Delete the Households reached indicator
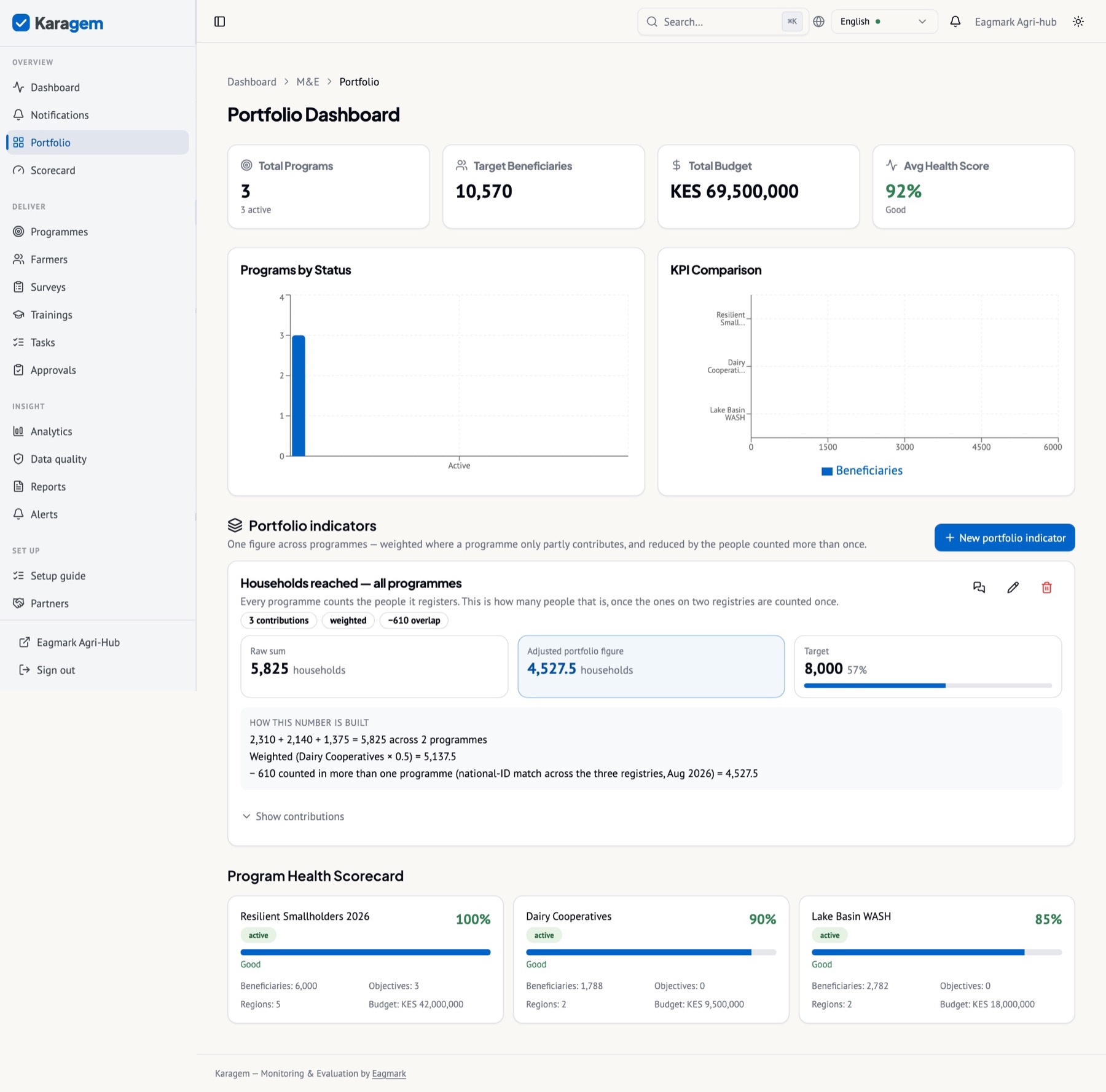Image resolution: width=1106 pixels, height=1092 pixels. [1046, 587]
